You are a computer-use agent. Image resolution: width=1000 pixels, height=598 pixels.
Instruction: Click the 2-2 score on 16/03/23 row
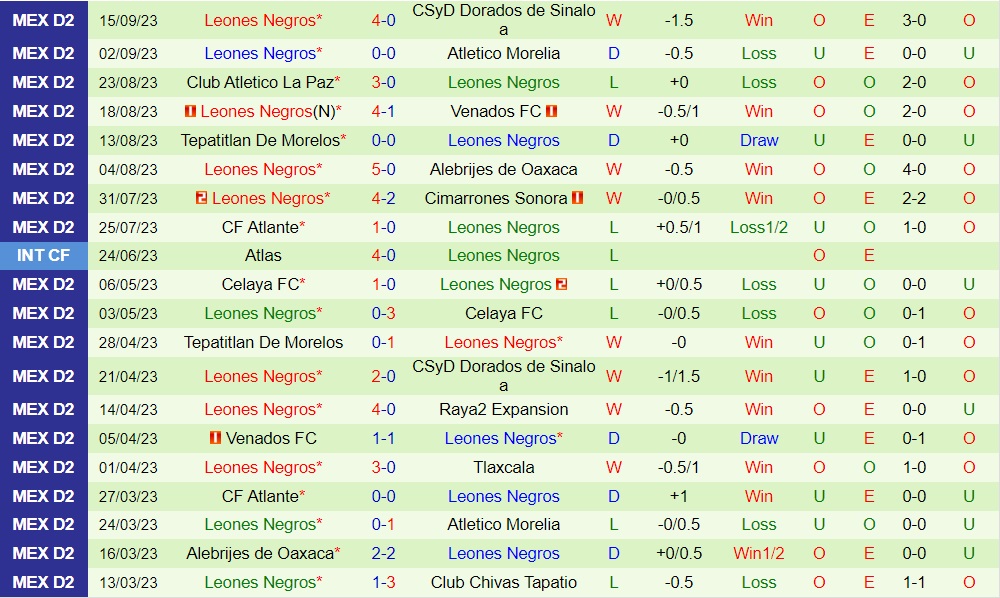tap(384, 554)
